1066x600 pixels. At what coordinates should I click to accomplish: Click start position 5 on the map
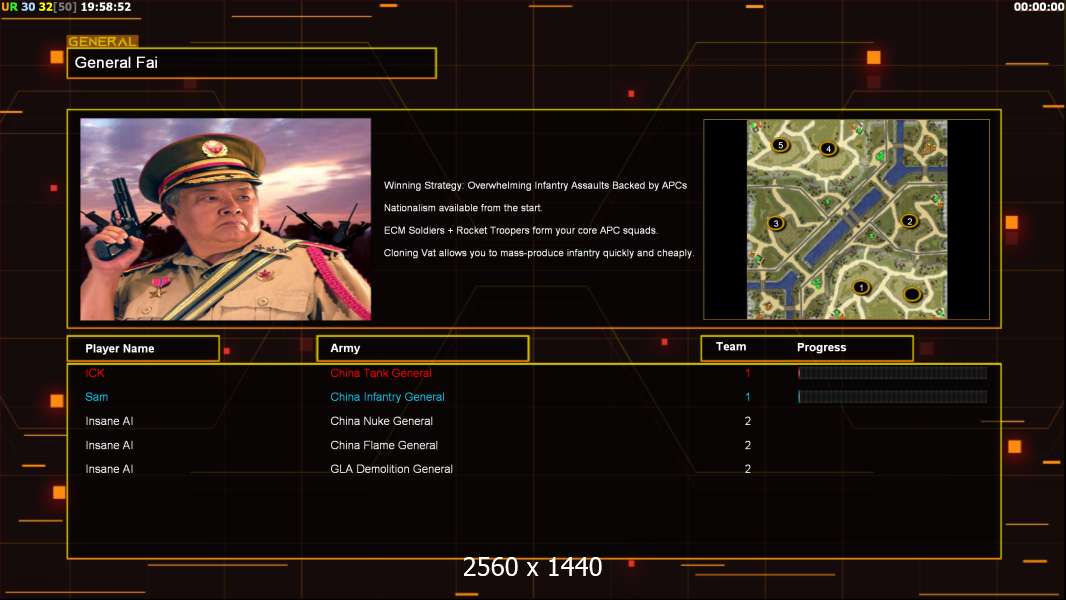tap(781, 145)
